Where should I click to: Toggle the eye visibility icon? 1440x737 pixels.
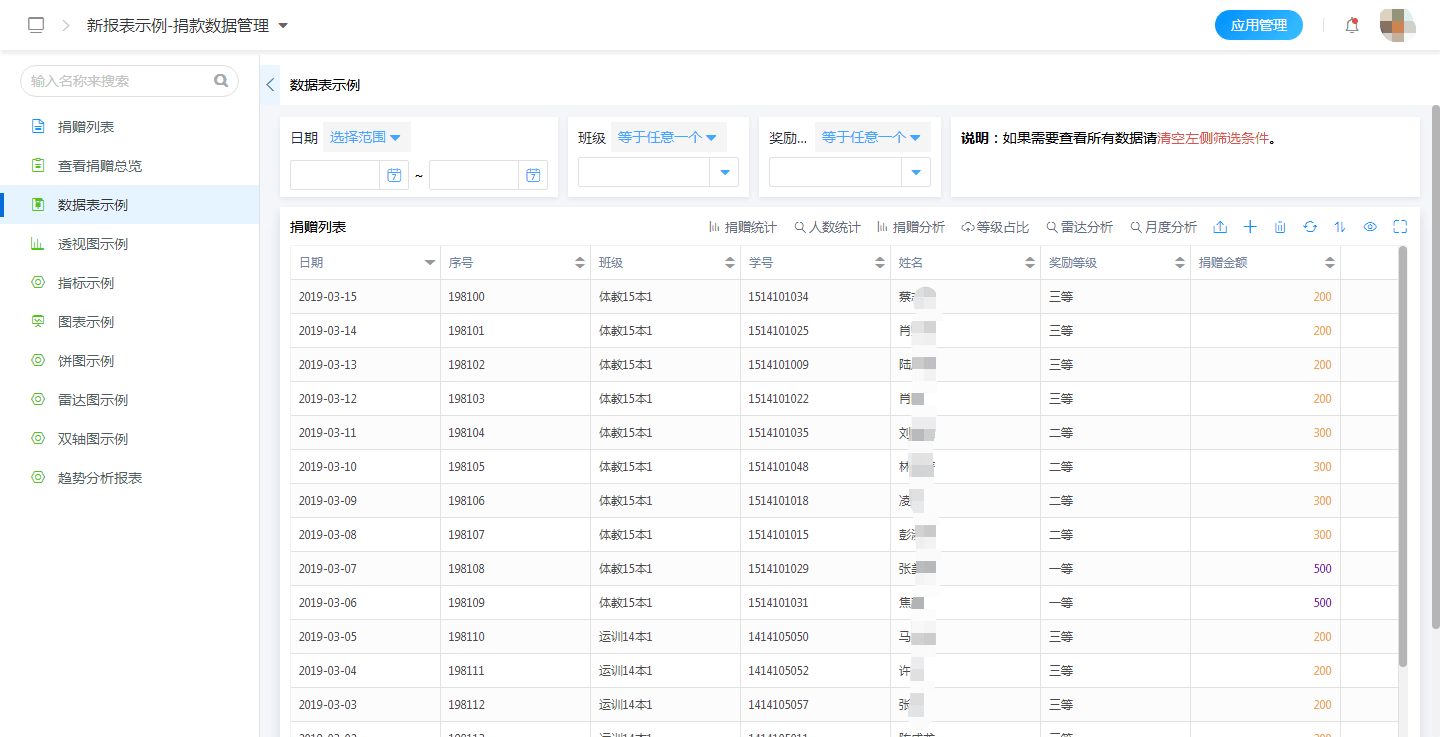click(1370, 227)
